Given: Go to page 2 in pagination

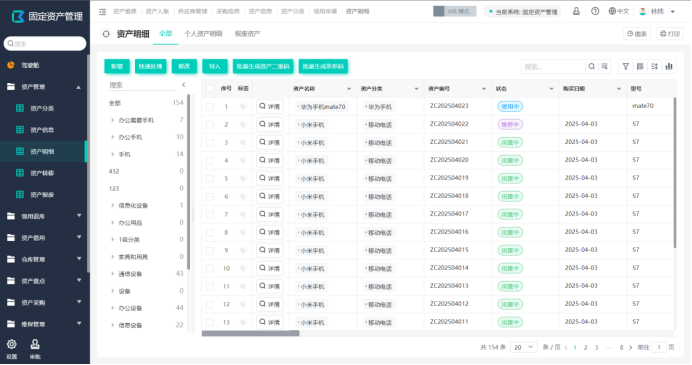Looking at the screenshot, I should 586,347.
